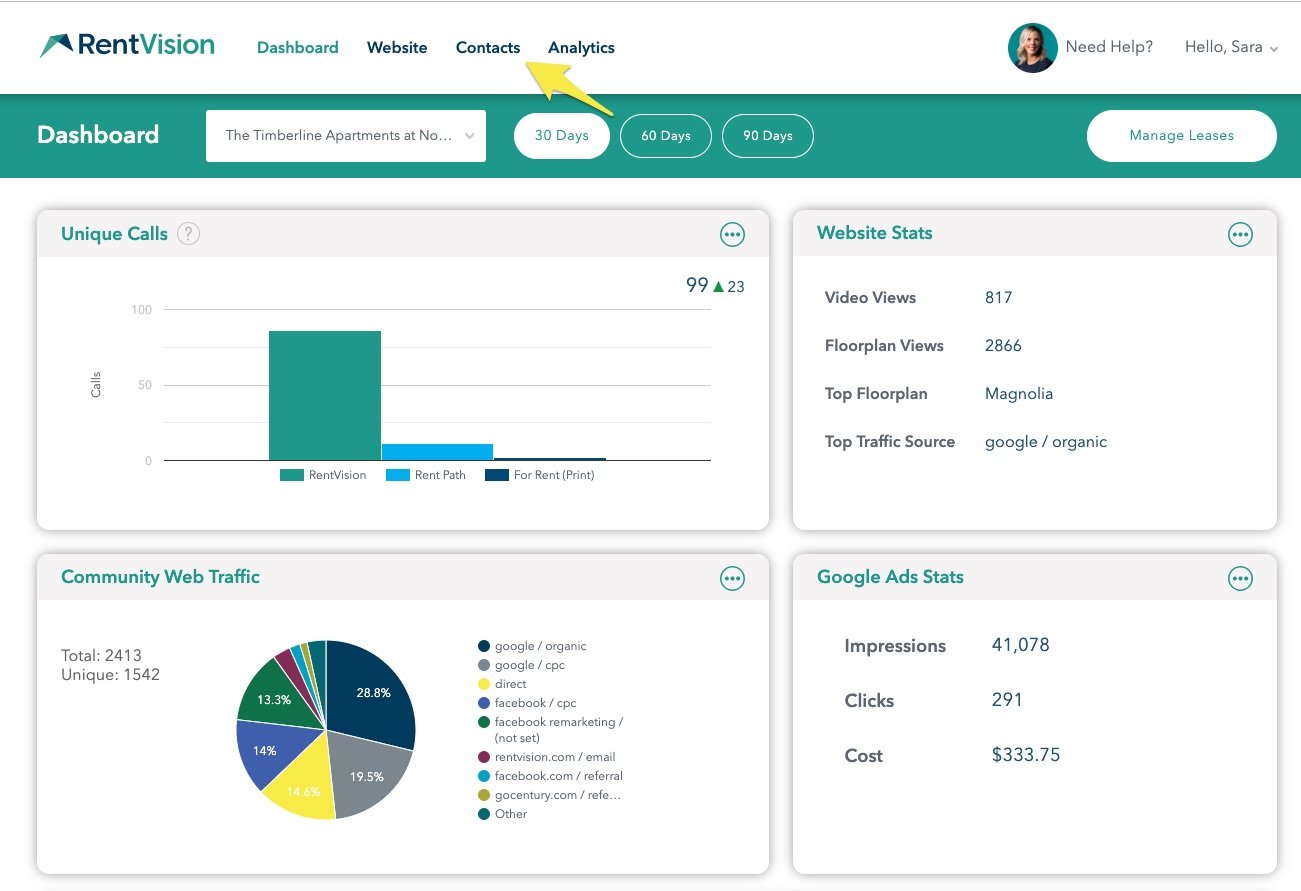Open the Google Ads Stats options menu
The image size is (1301, 891).
pos(1240,578)
